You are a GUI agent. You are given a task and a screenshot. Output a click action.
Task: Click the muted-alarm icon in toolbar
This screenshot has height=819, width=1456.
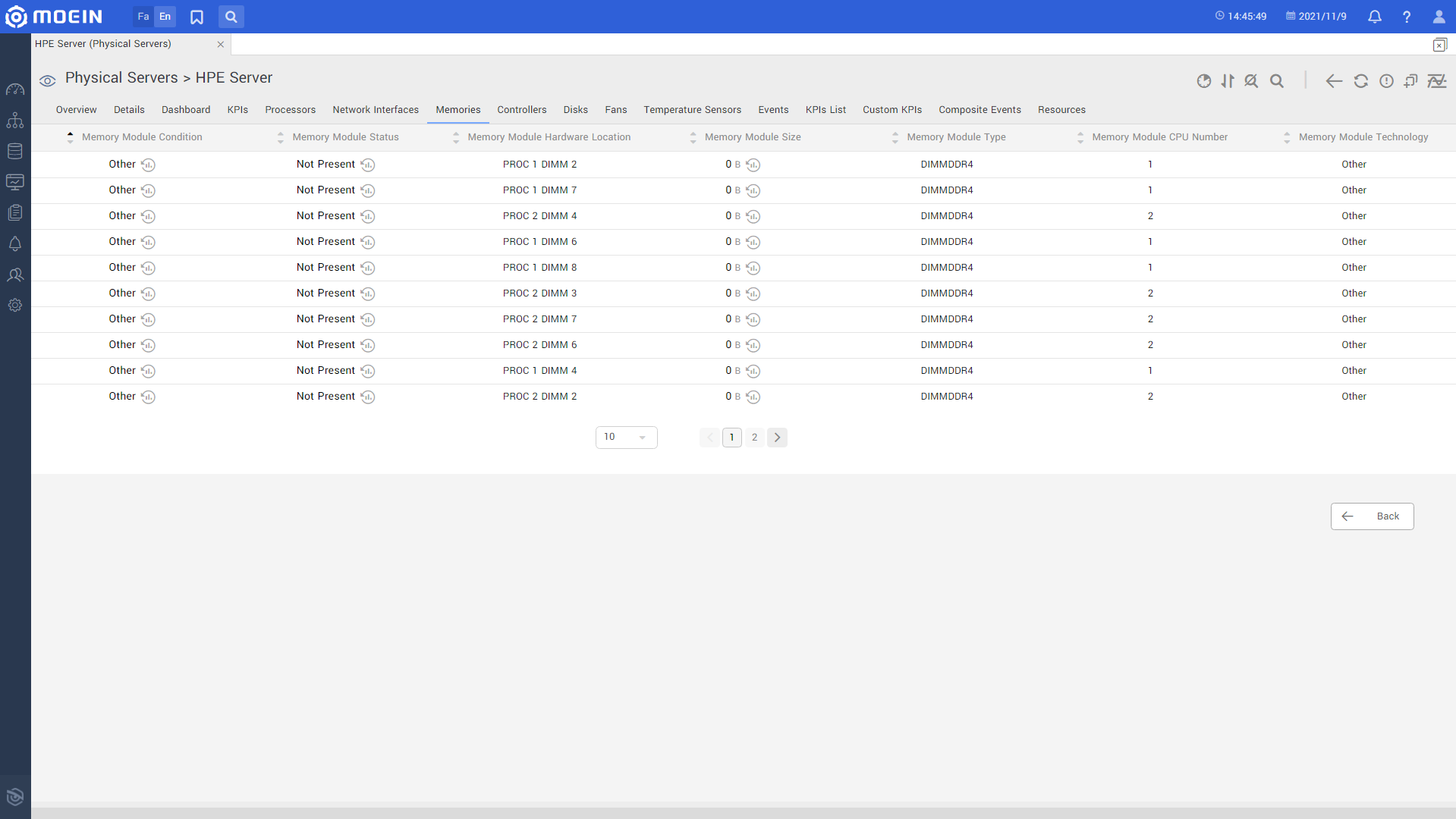tap(1251, 81)
